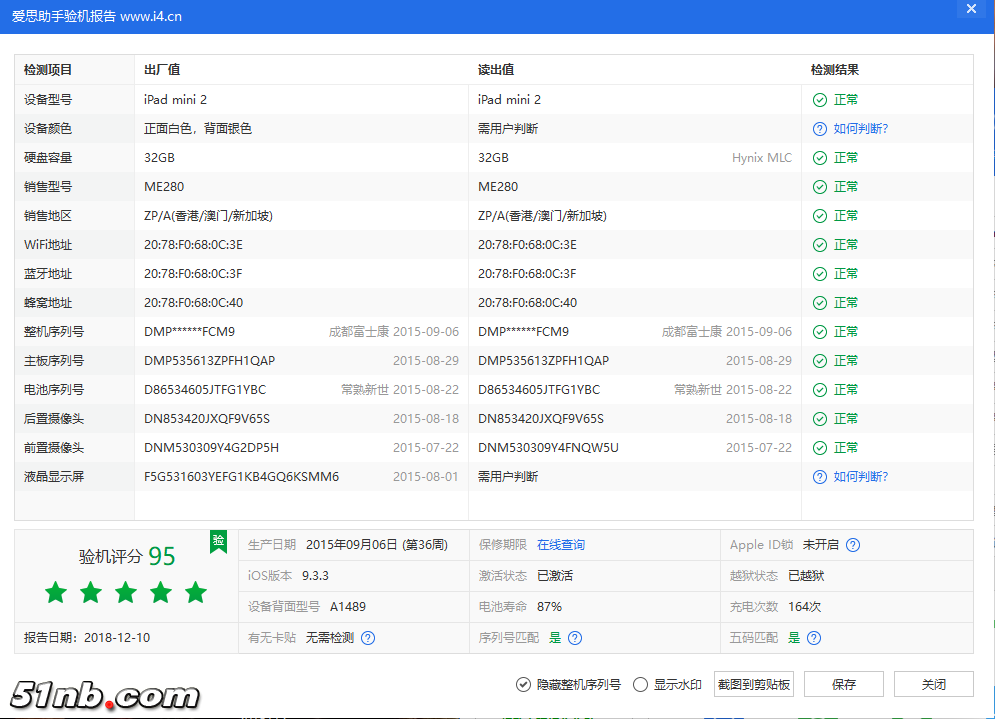Click the five-star rating display

[126, 593]
